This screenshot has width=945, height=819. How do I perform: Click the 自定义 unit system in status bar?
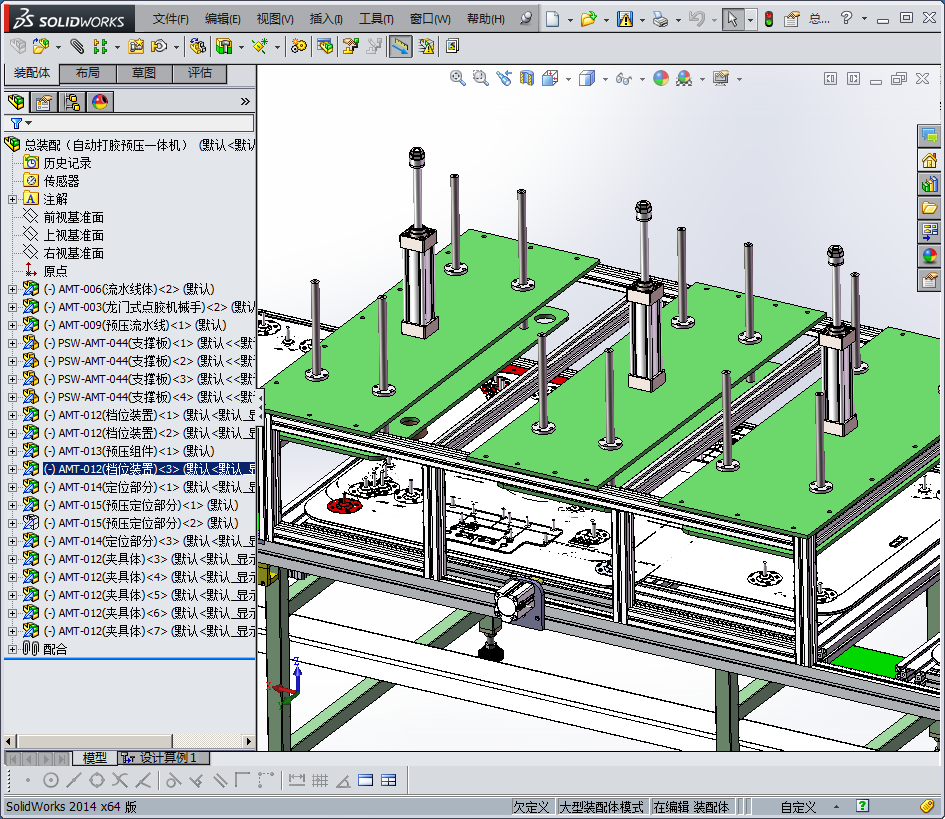[x=798, y=807]
